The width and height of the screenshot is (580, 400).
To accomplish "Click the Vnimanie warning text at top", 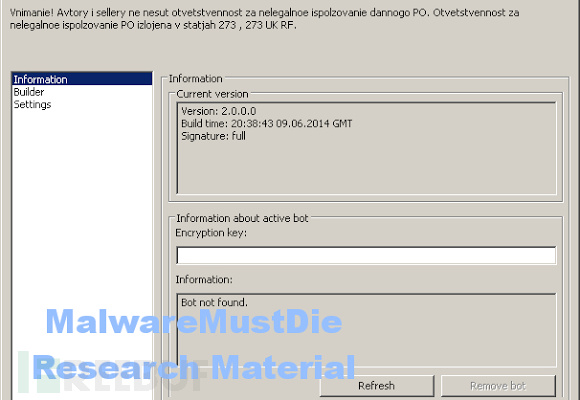I will point(264,19).
